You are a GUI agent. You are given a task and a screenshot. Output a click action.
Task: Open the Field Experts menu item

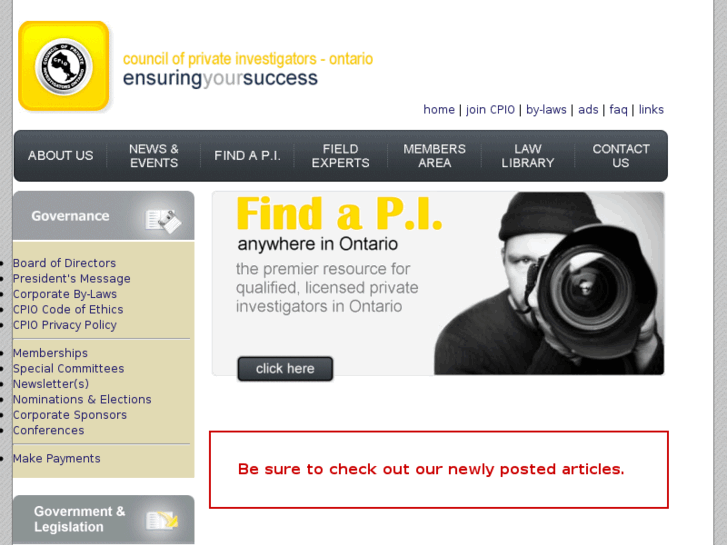[341, 156]
